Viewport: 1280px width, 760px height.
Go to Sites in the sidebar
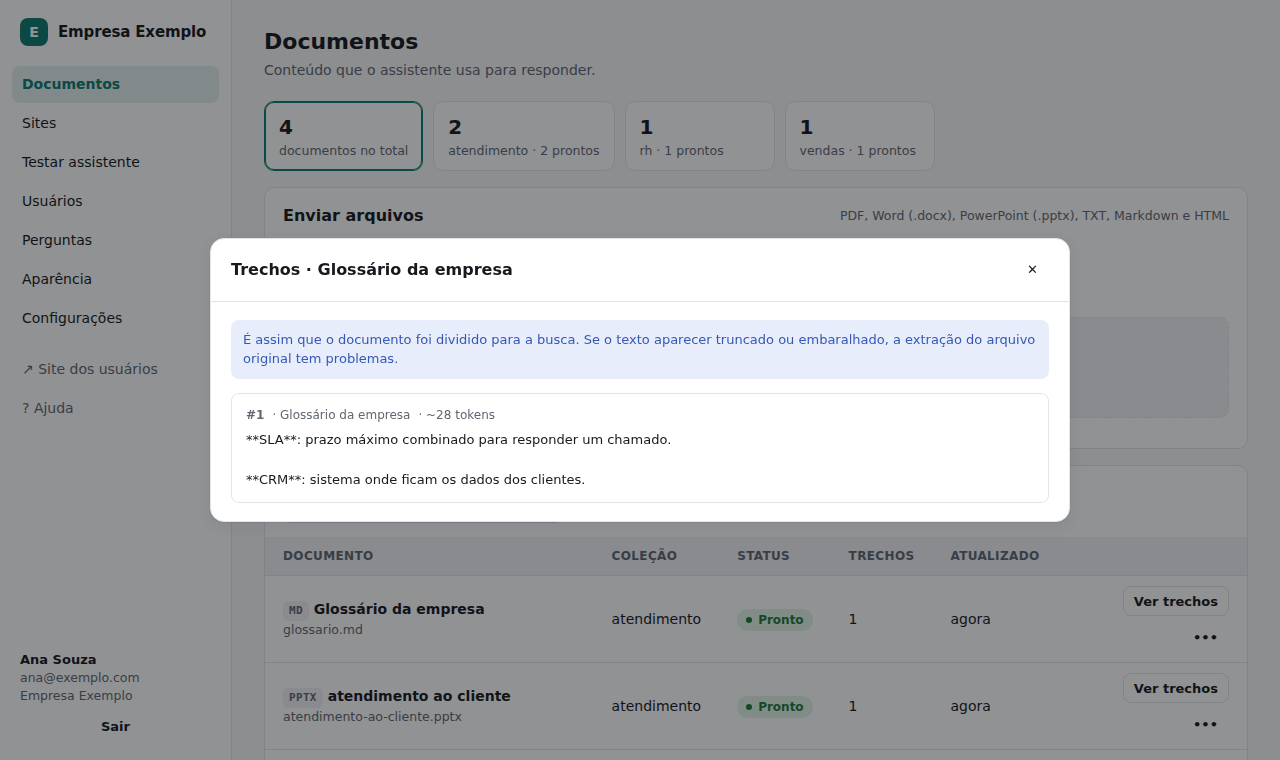point(115,123)
